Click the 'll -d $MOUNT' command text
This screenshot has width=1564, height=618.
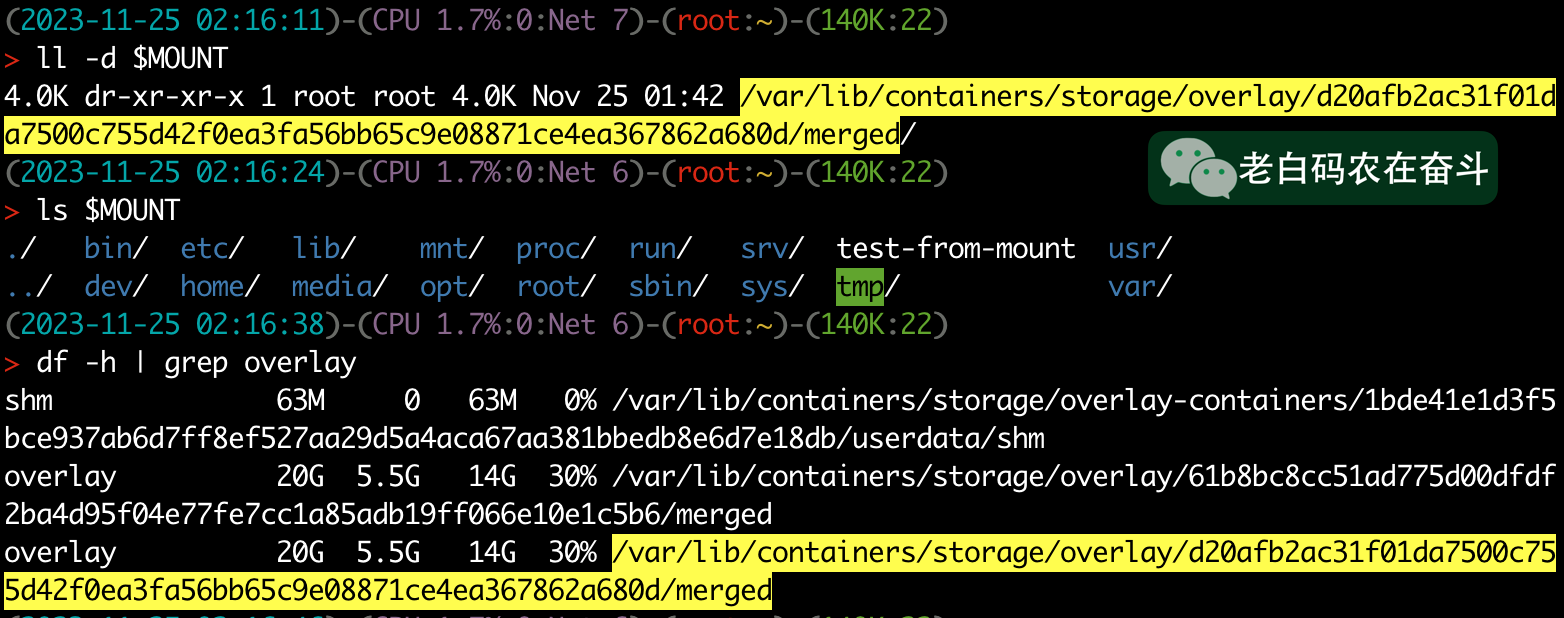[x=132, y=59]
